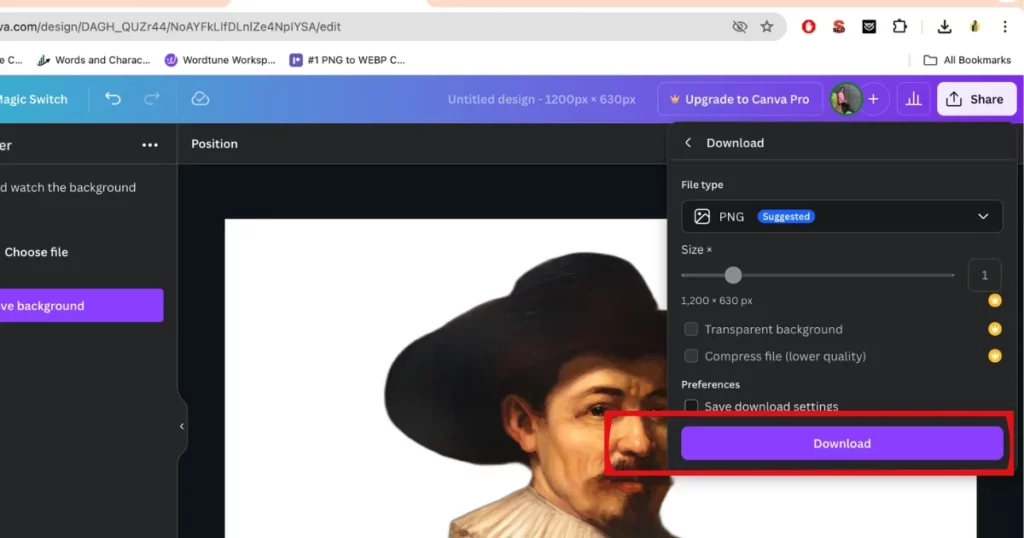The width and height of the screenshot is (1024, 538).
Task: Open the Opera red extension icon
Action: 808,27
